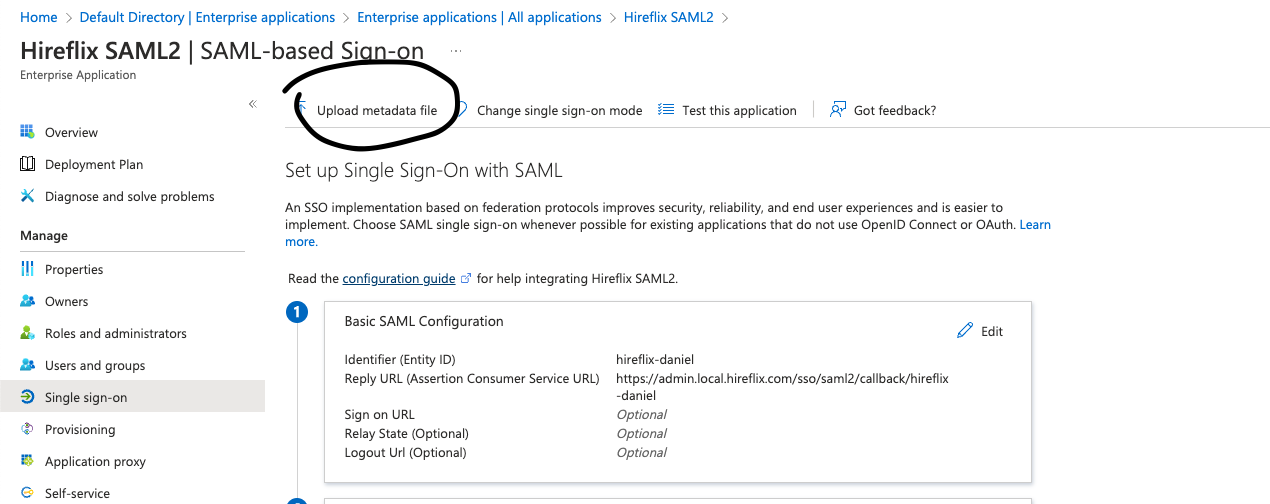Open Users and groups
This screenshot has width=1270, height=504.
95,365
